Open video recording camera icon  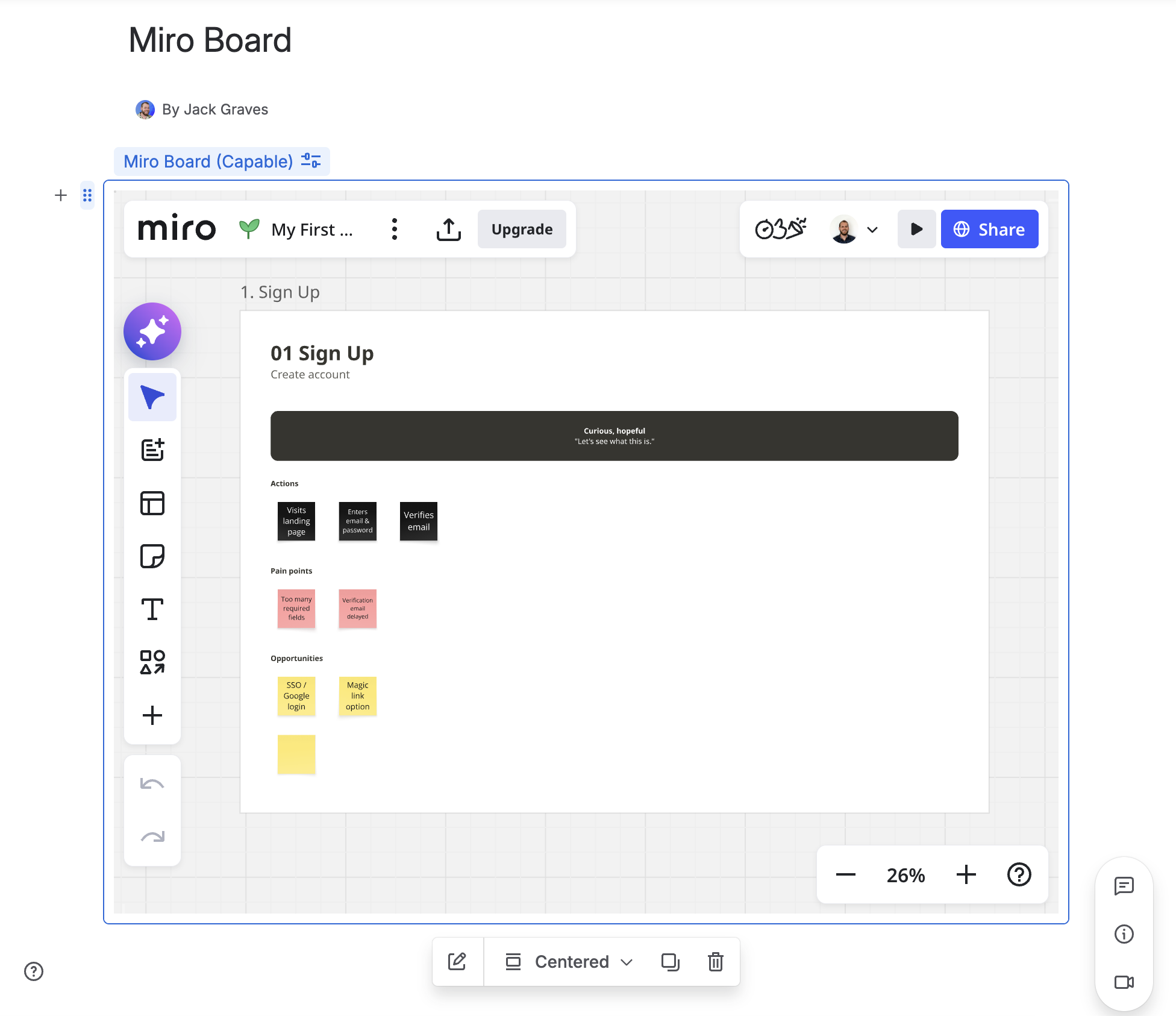[1124, 982]
